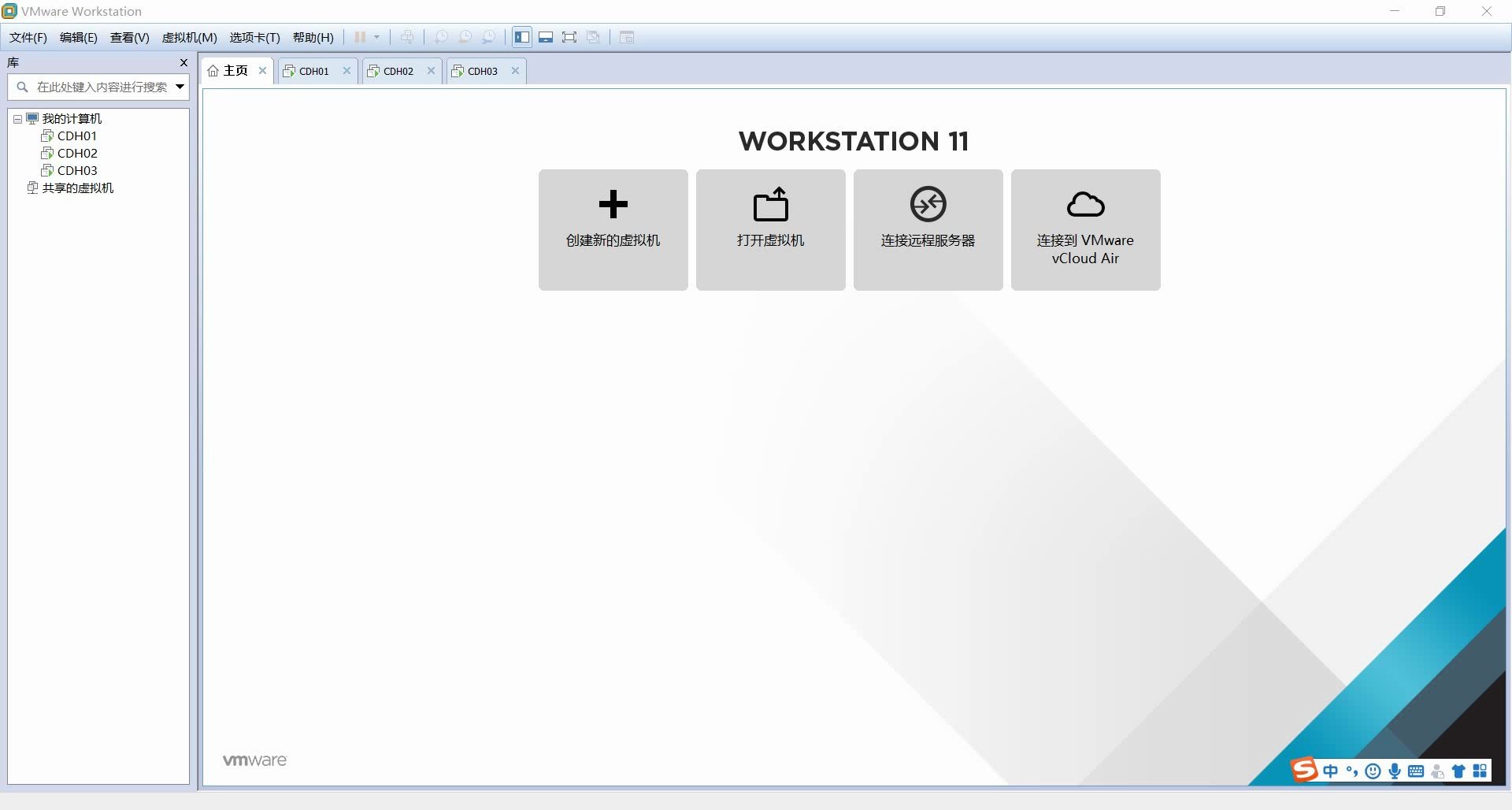Open the Sogou skin shirt icon
The width and height of the screenshot is (1512, 810).
(1458, 771)
